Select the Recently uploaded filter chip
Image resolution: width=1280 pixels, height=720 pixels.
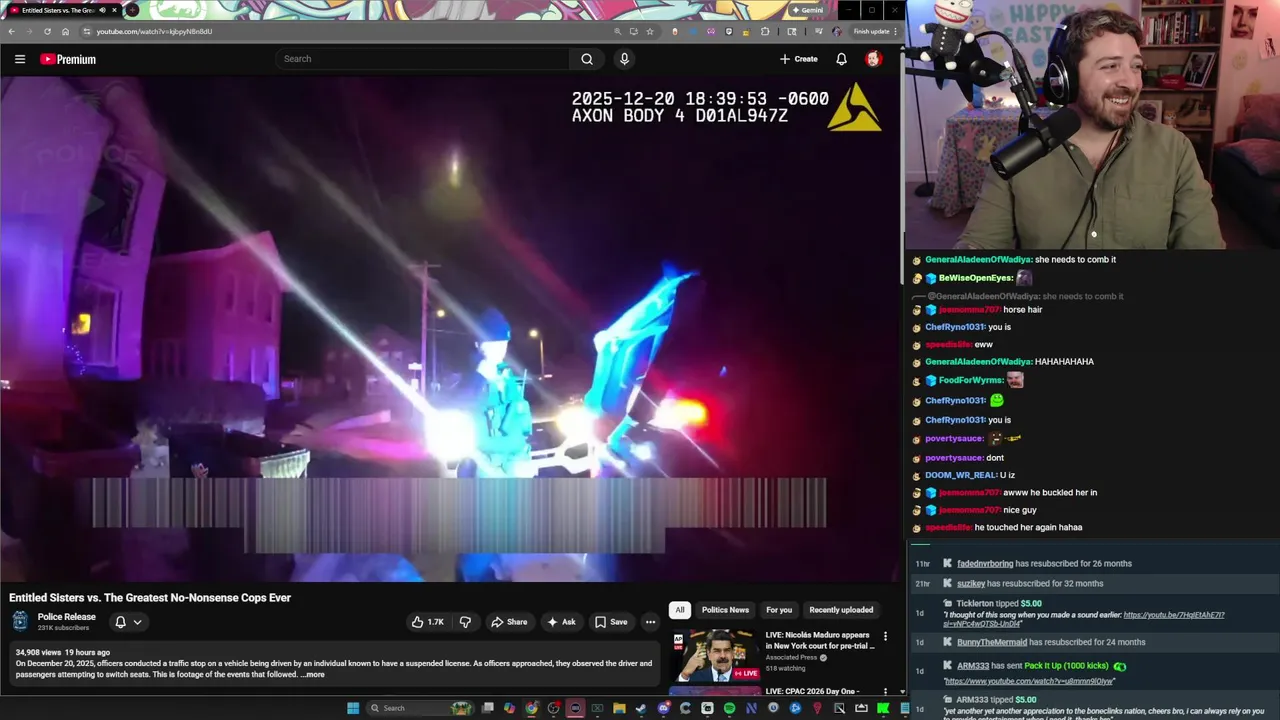coord(841,610)
